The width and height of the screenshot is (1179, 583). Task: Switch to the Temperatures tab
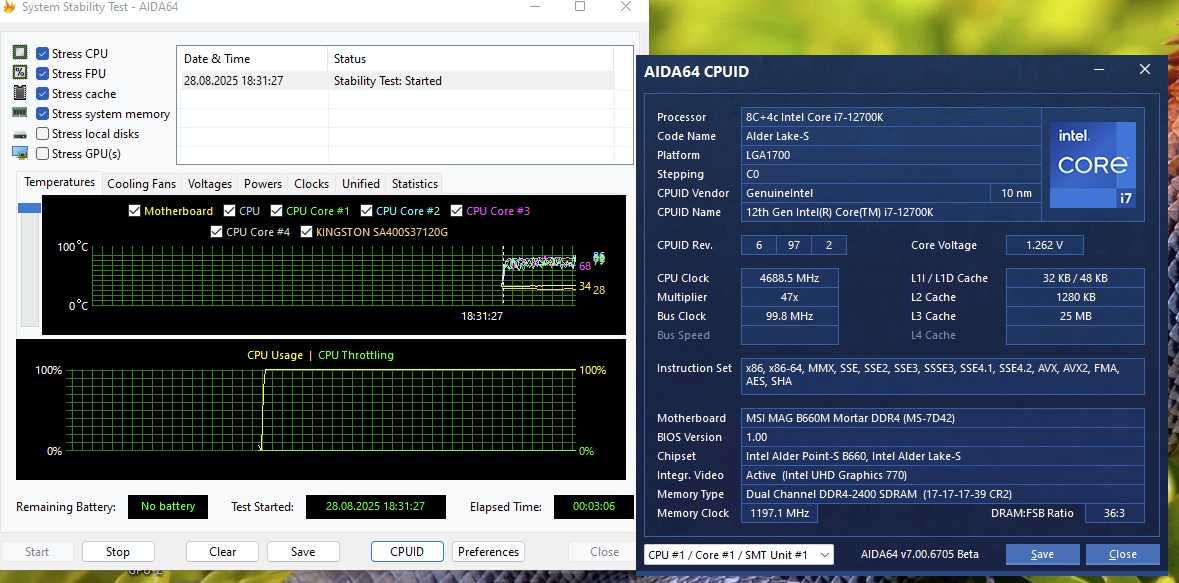click(59, 182)
